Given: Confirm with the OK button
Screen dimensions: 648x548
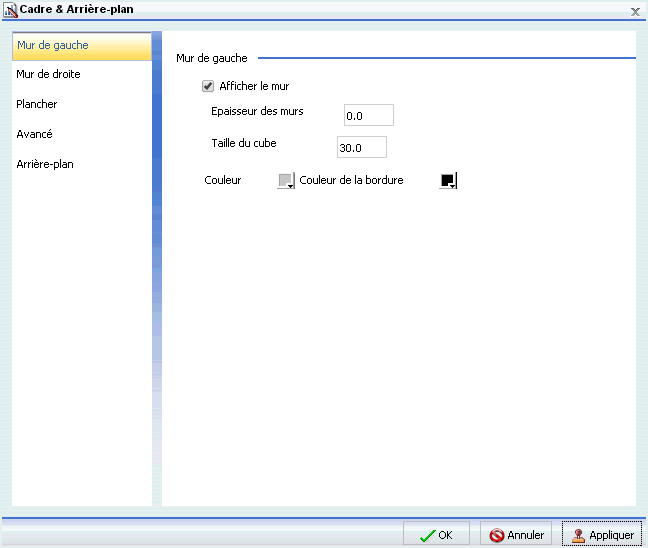Looking at the screenshot, I should point(436,535).
